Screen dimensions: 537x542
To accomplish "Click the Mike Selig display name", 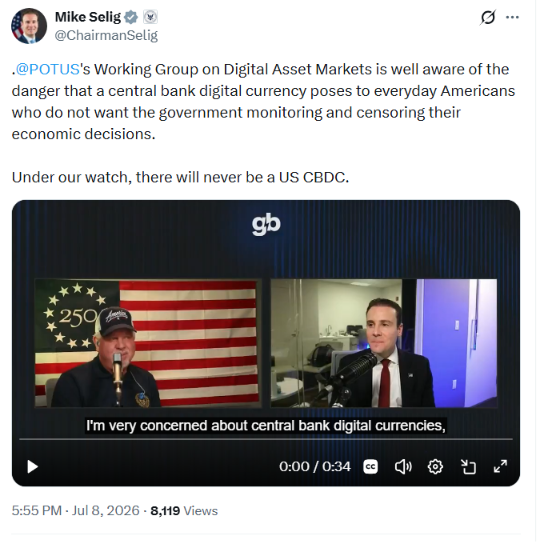I will [88, 17].
